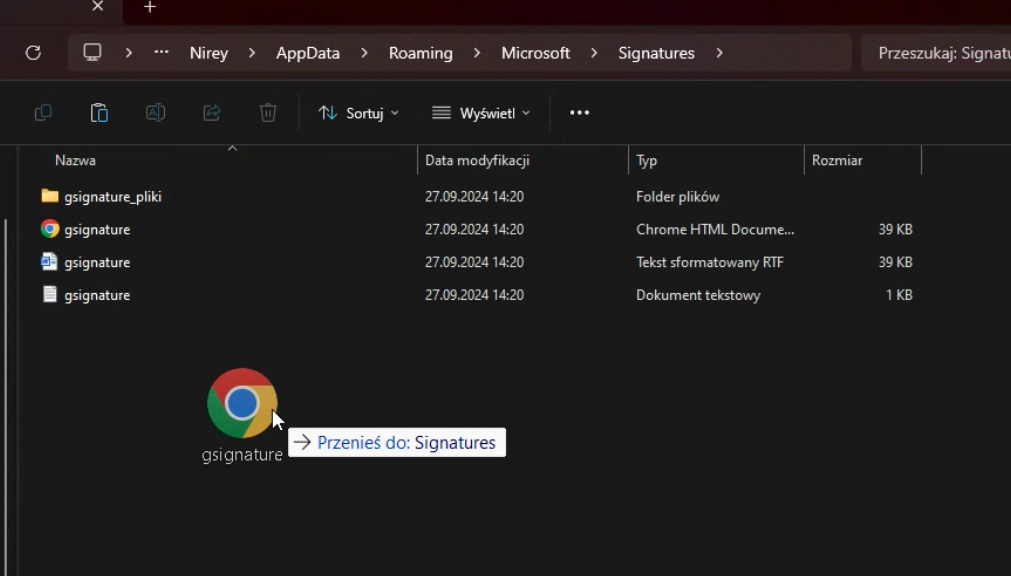
Task: Click the Word icon of gsignature RTF file
Action: [50, 262]
